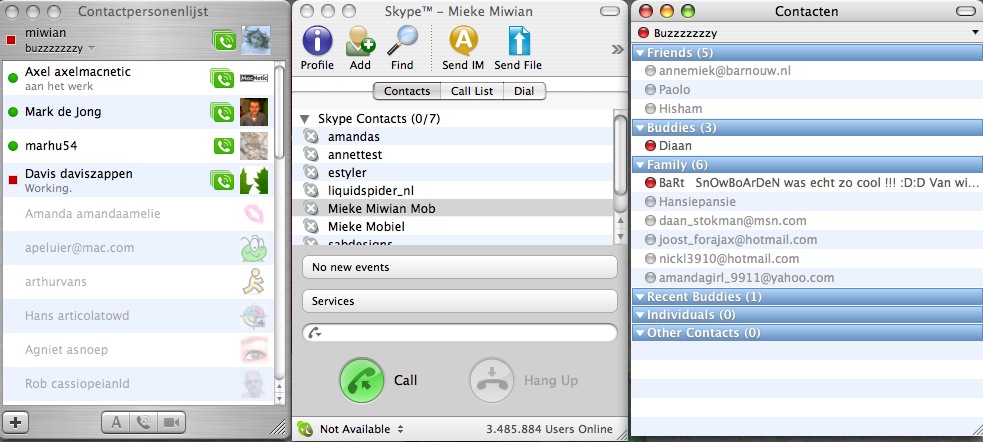Collapse the Friends (5) group
This screenshot has width=983, height=442.
click(x=640, y=53)
